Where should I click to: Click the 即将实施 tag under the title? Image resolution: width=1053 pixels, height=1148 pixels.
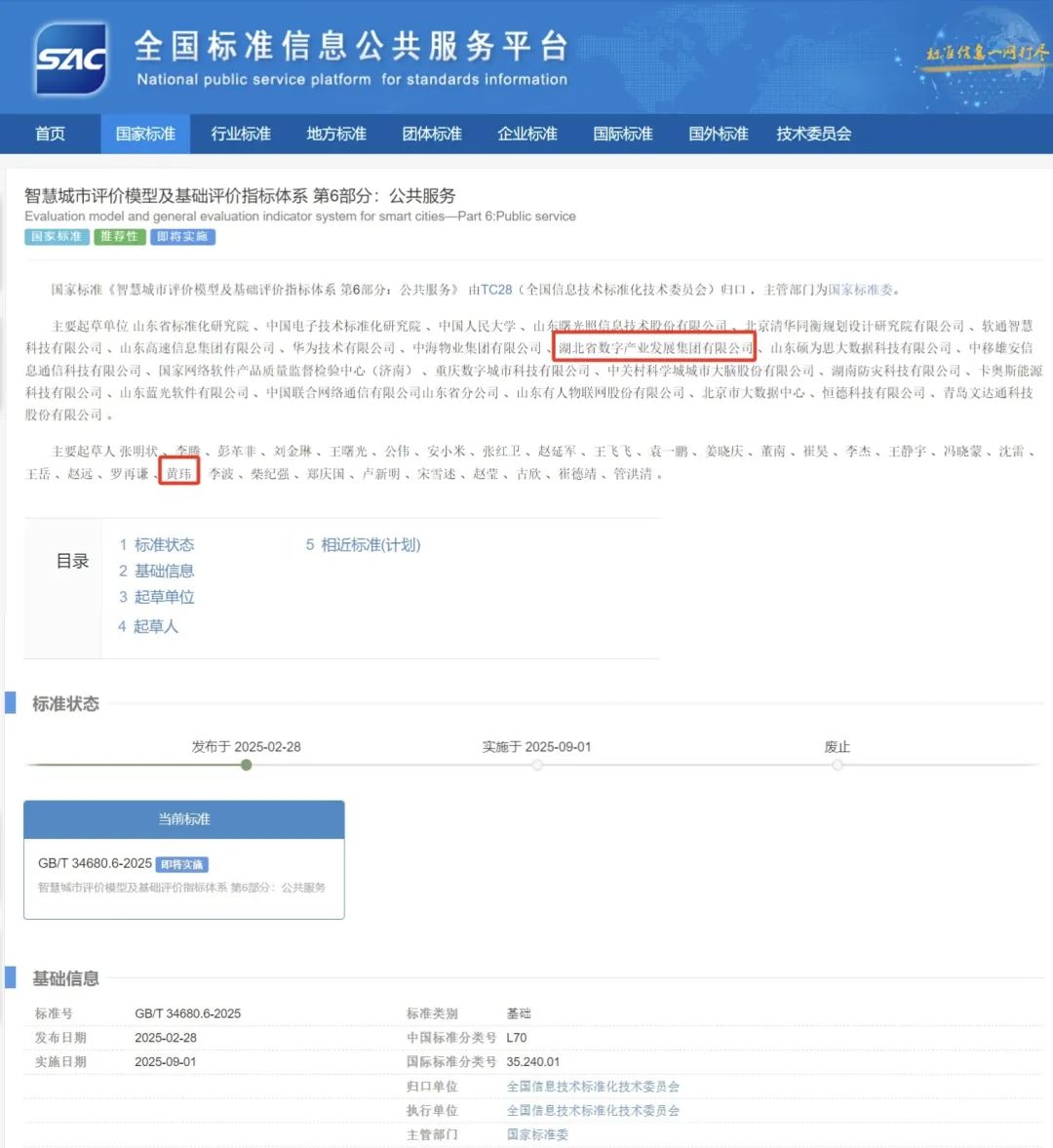click(x=183, y=236)
